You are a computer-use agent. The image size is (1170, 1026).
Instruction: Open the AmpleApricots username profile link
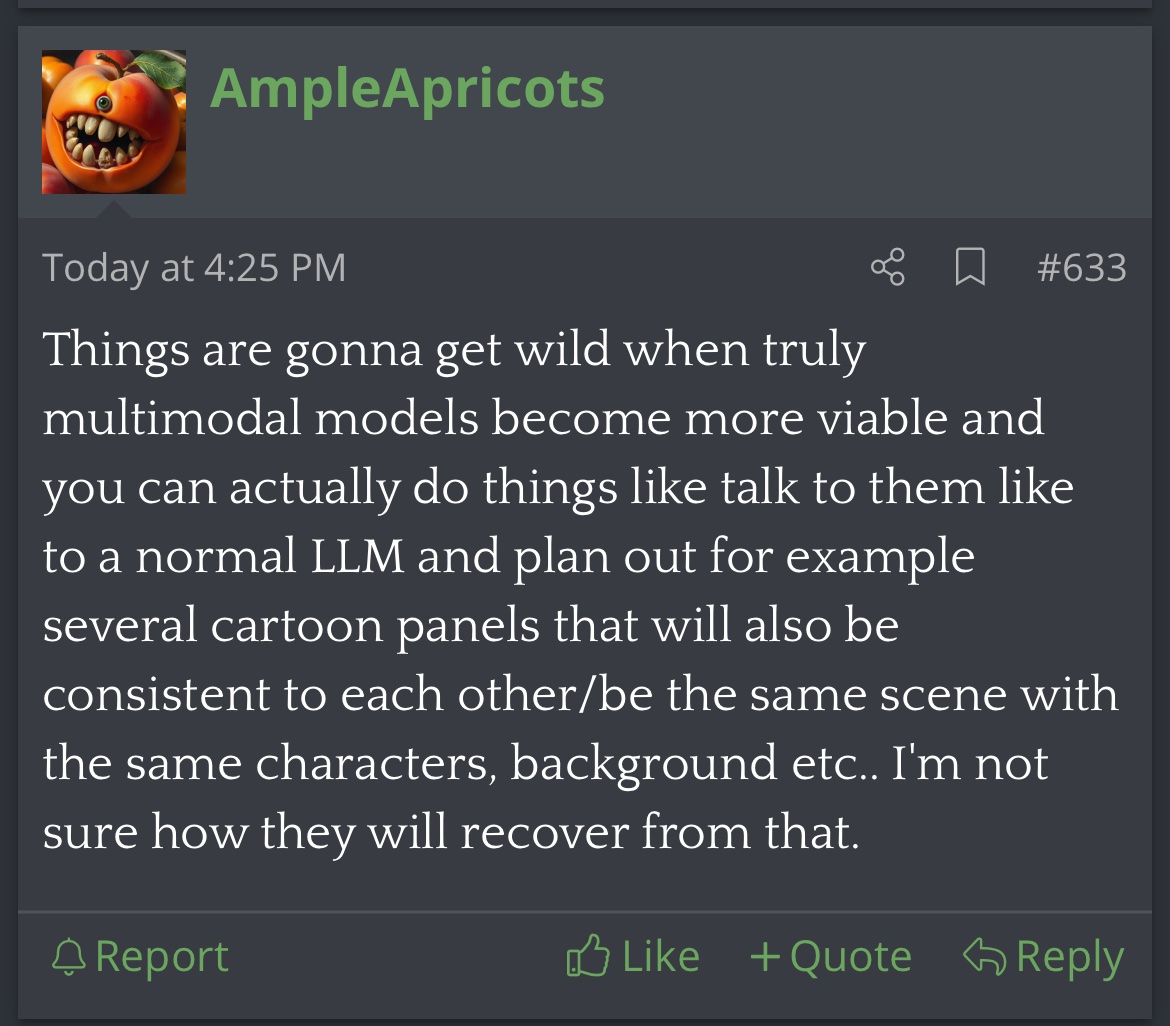pos(407,89)
